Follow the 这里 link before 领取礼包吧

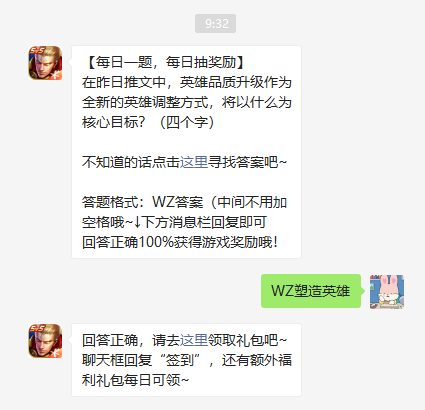pyautogui.click(x=194, y=340)
